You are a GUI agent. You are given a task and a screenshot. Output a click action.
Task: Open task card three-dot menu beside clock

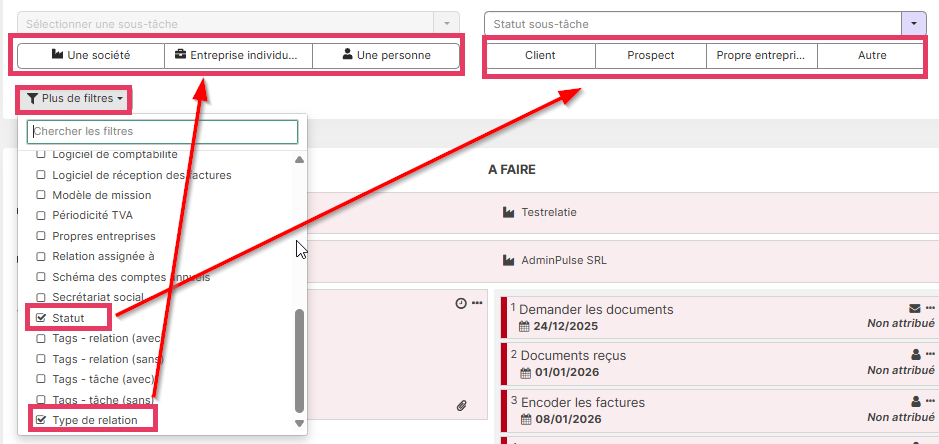[x=477, y=304]
